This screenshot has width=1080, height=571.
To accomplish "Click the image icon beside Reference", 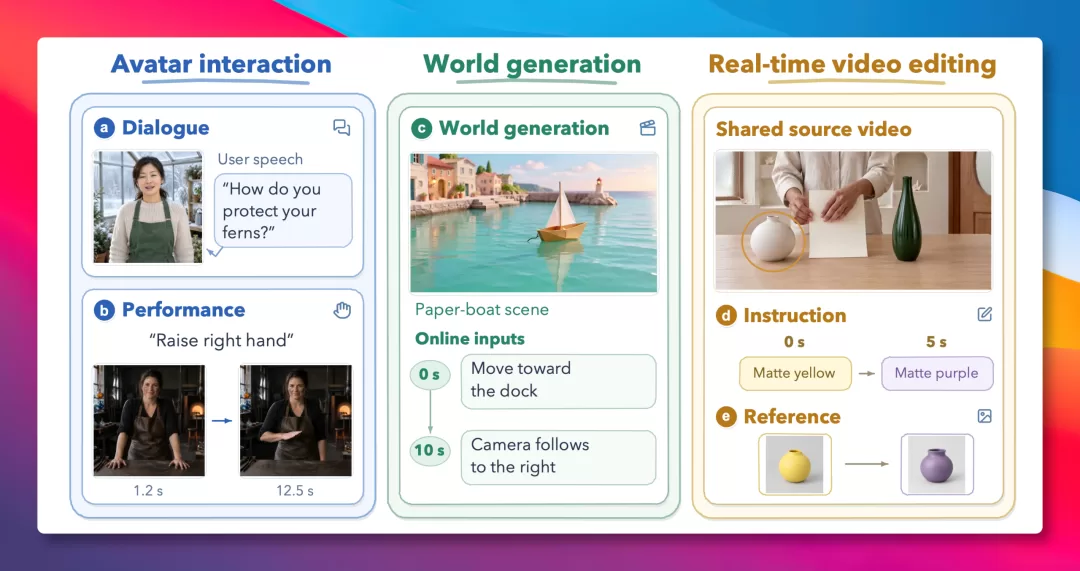I will point(985,416).
